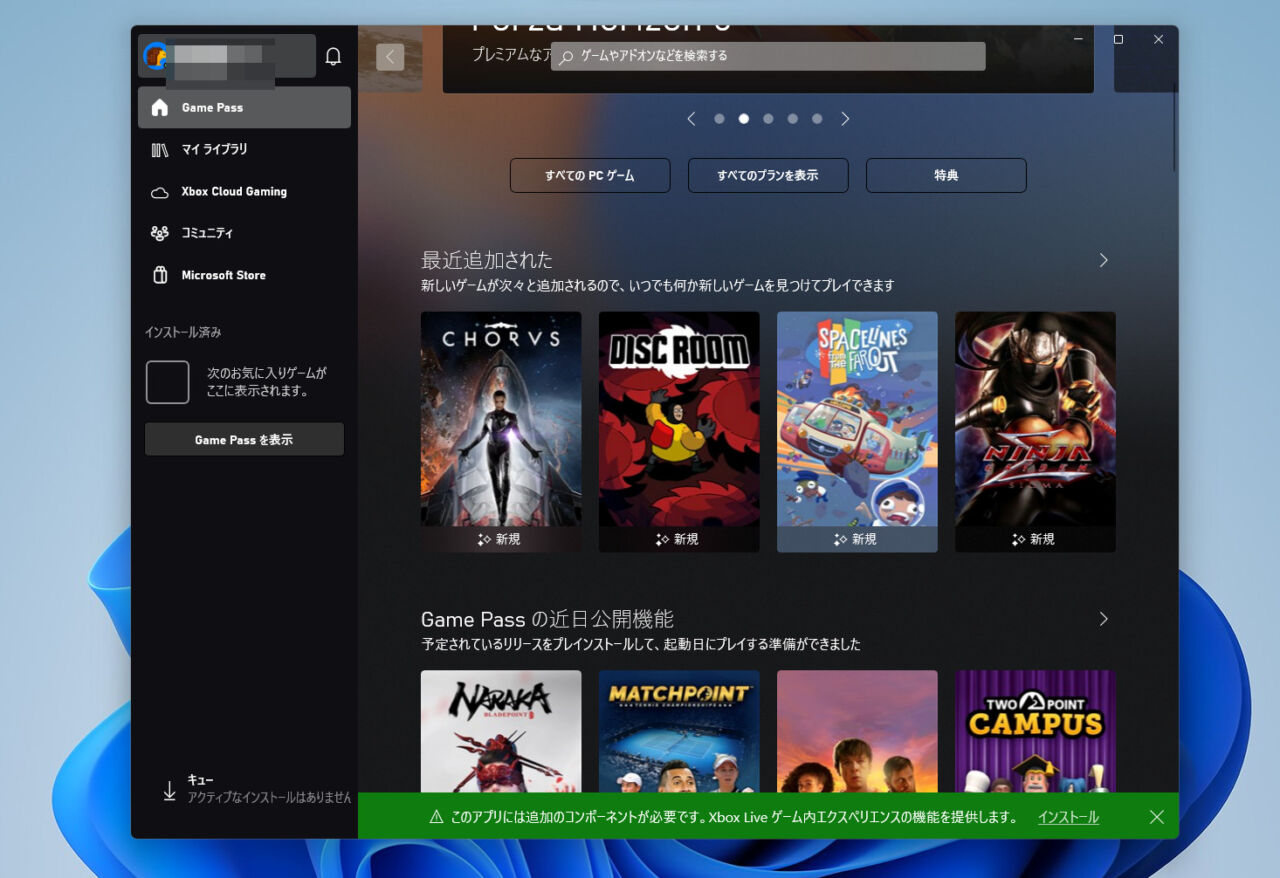Select the fifth carousel dot

pos(817,119)
